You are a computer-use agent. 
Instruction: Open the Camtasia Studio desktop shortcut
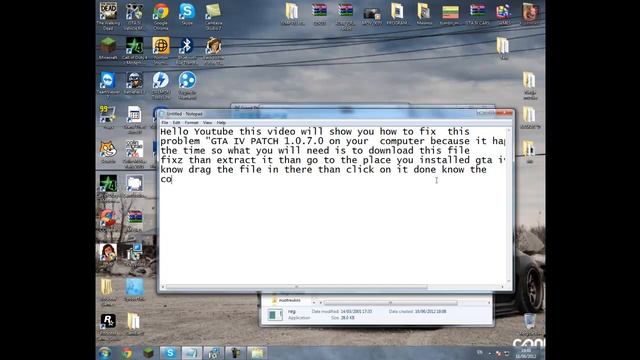click(x=213, y=16)
